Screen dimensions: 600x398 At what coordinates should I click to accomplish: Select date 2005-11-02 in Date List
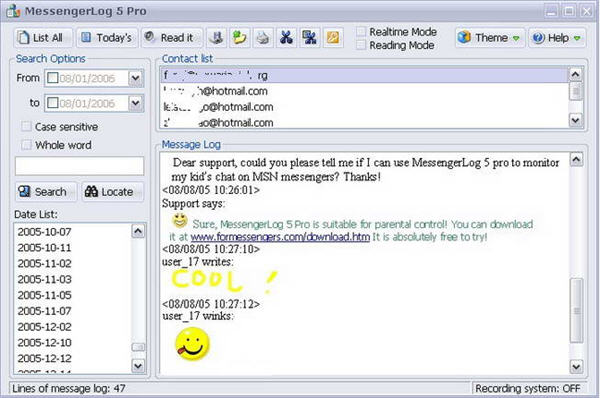44,264
